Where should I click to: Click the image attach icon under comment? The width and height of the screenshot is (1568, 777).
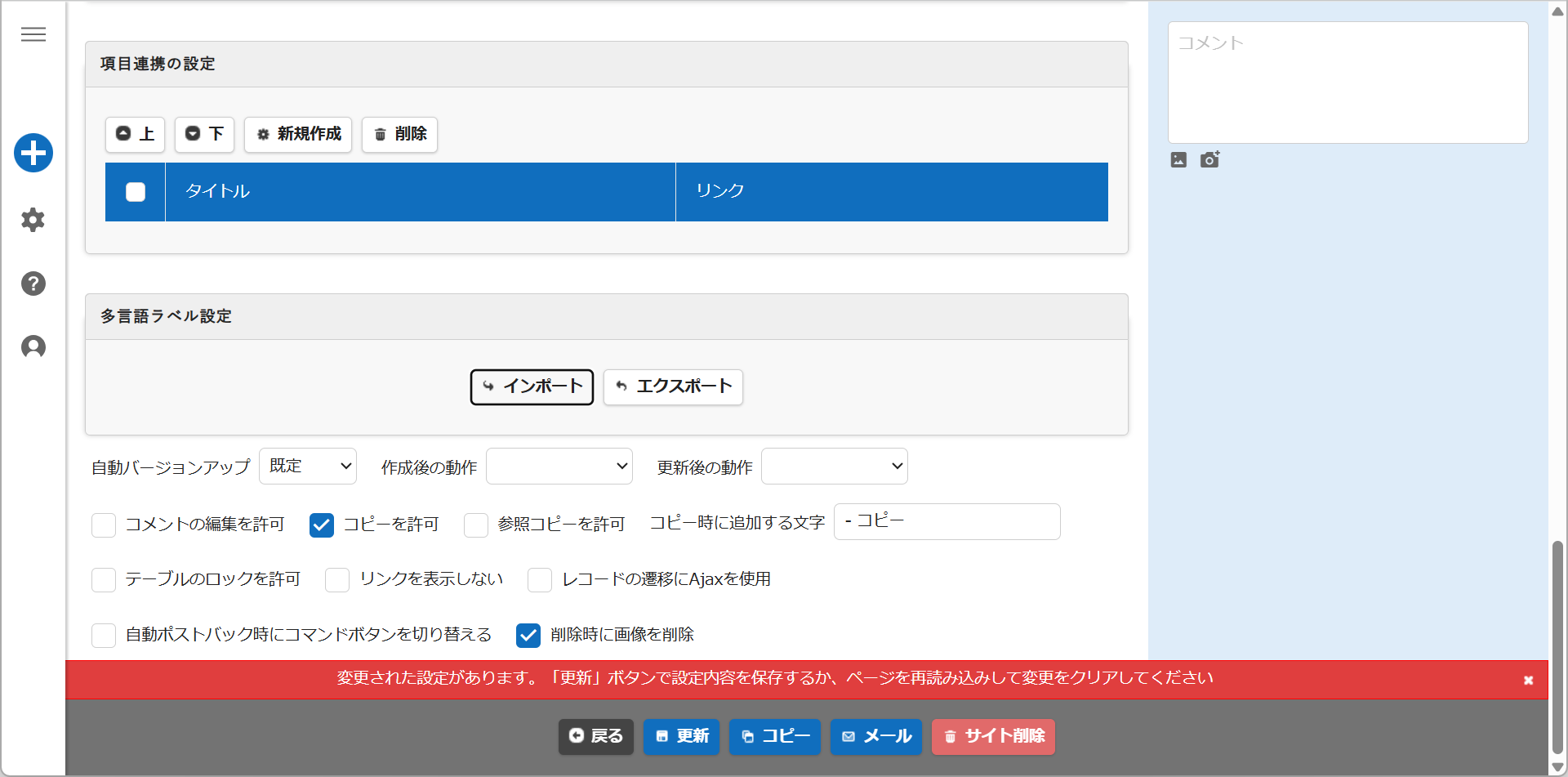pos(1178,160)
